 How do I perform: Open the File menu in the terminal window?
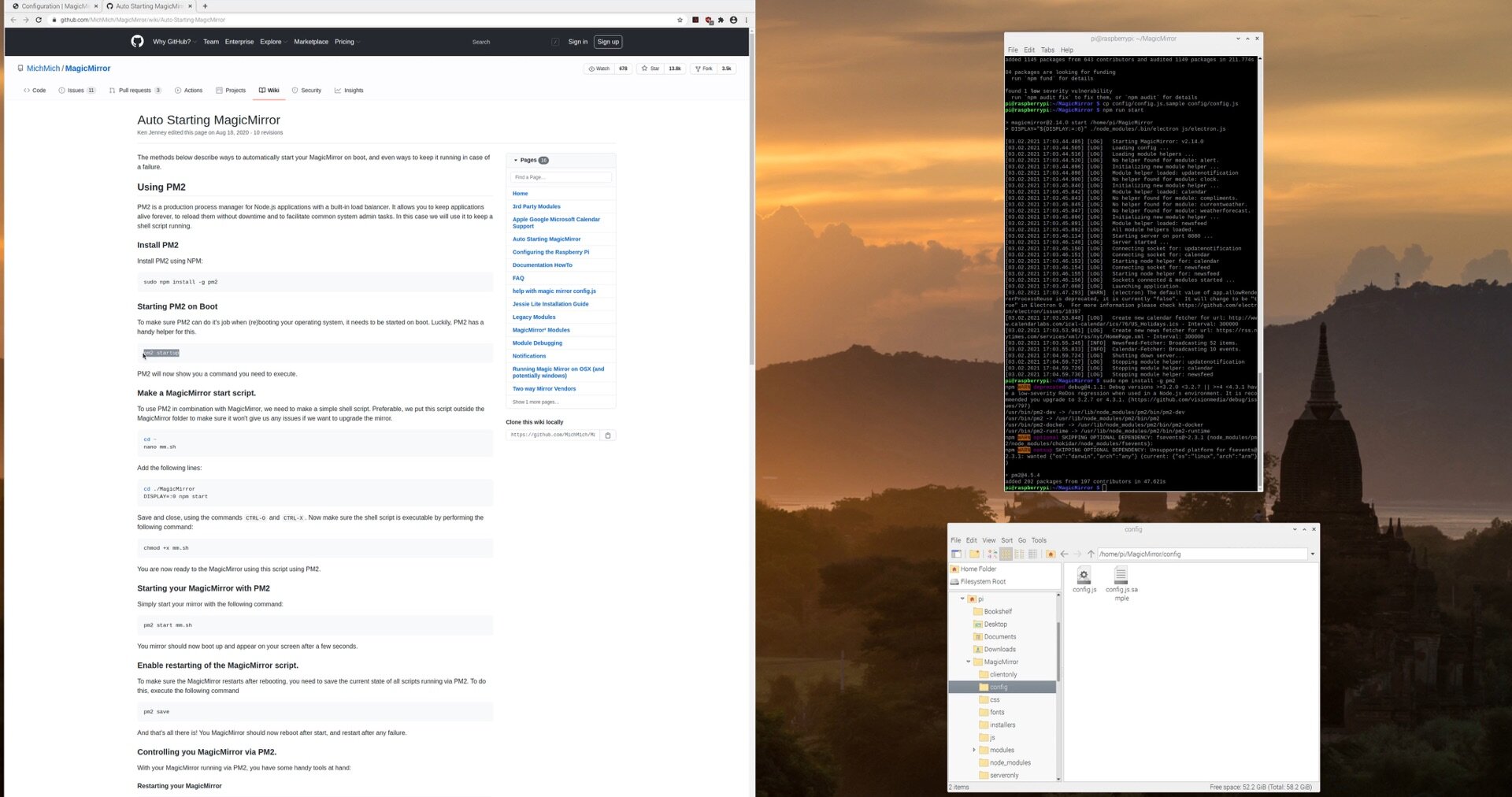pos(1013,50)
